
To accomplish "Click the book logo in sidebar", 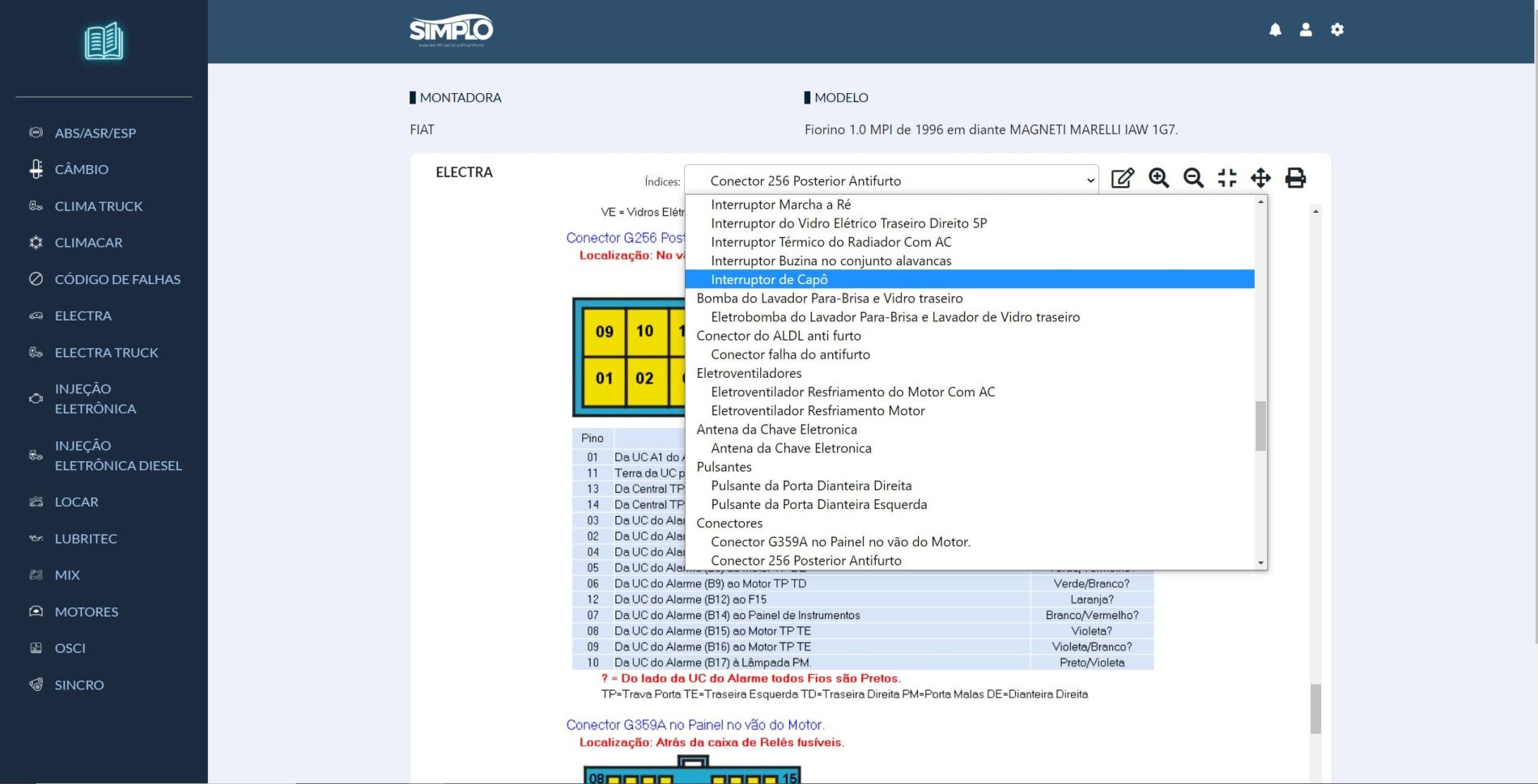I will 104,41.
